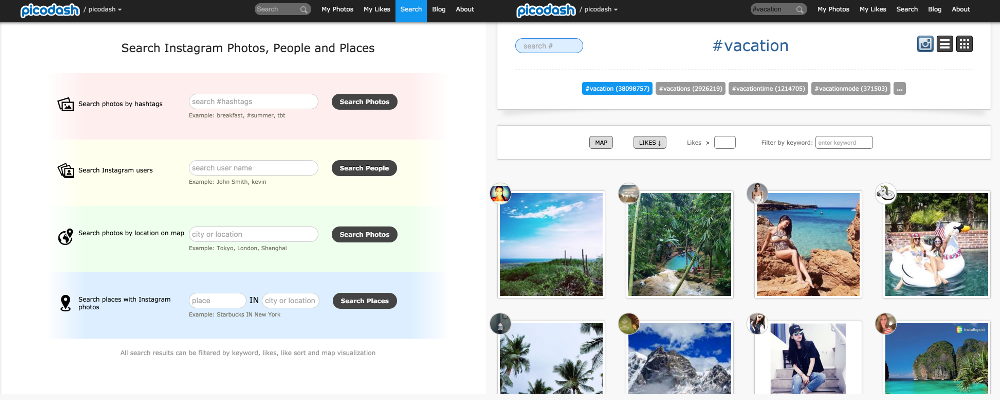This screenshot has width=1000, height=400.
Task: Select highlighted Search tab on Search page
Action: (x=411, y=10)
